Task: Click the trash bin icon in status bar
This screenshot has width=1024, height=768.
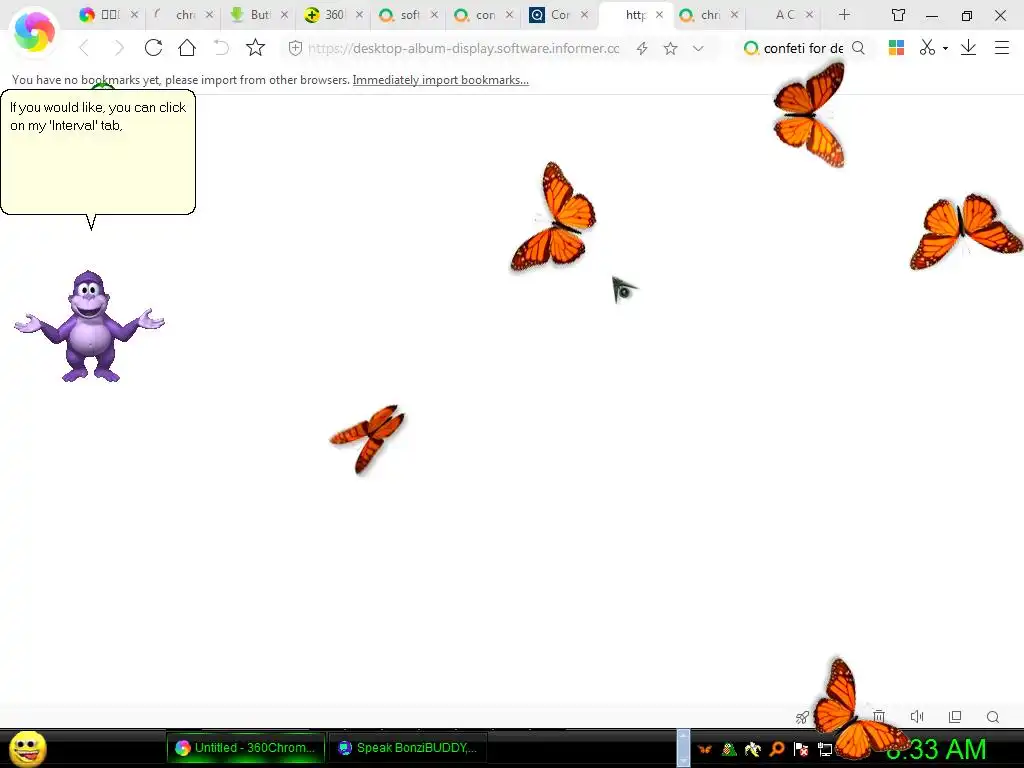Action: click(879, 716)
